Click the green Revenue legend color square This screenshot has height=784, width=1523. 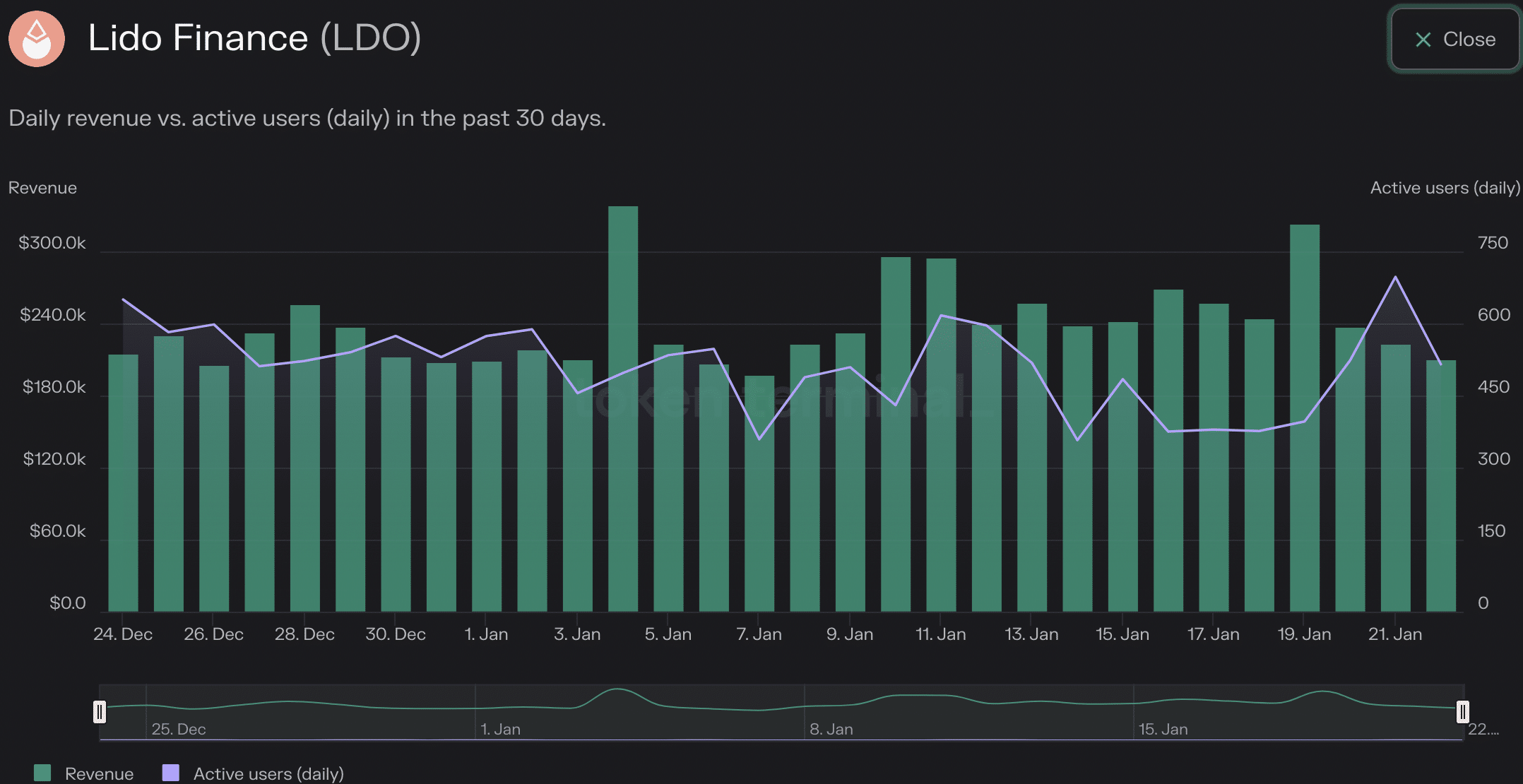pos(42,773)
